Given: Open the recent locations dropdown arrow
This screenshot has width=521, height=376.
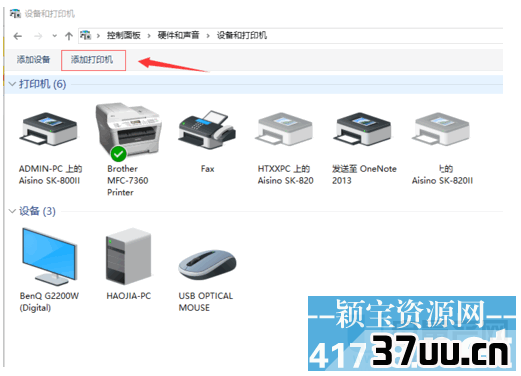Looking at the screenshot, I should (54, 36).
